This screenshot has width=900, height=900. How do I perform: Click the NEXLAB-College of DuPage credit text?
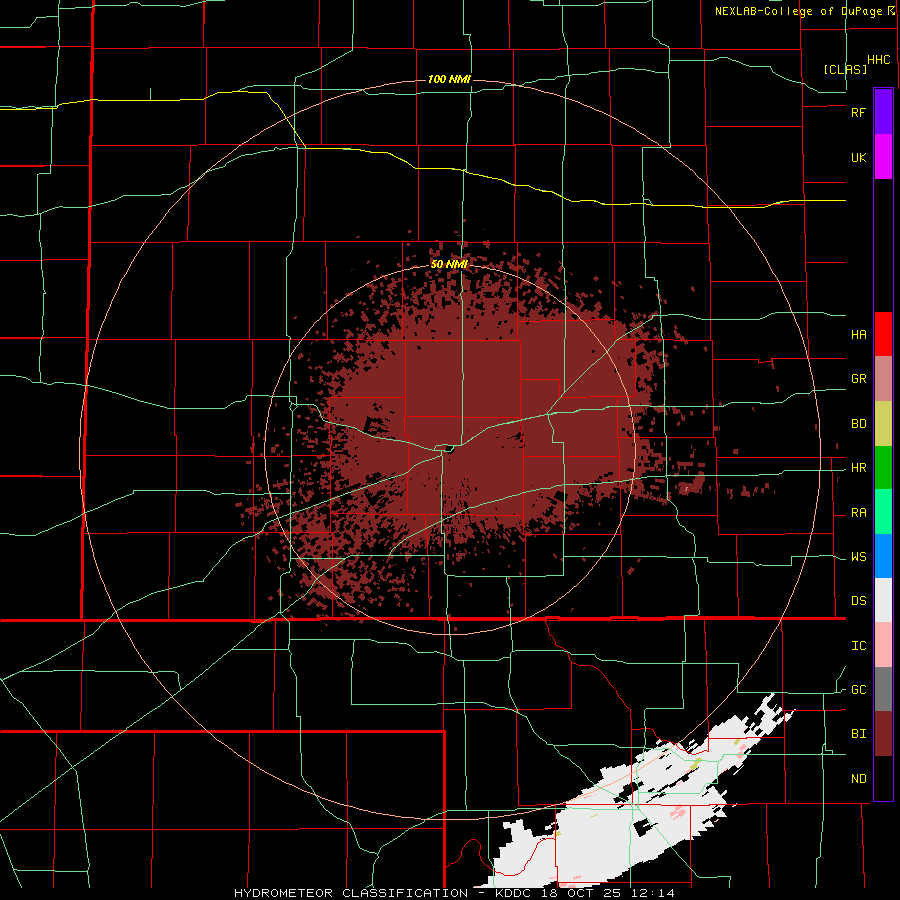(x=804, y=11)
